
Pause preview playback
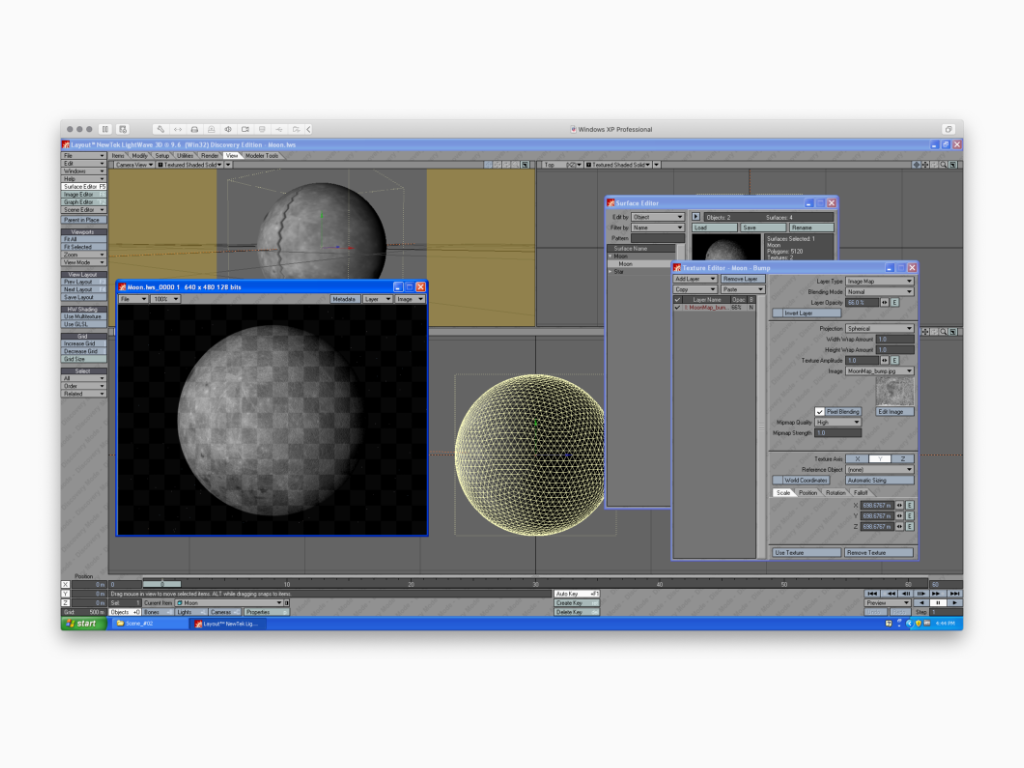(938, 603)
